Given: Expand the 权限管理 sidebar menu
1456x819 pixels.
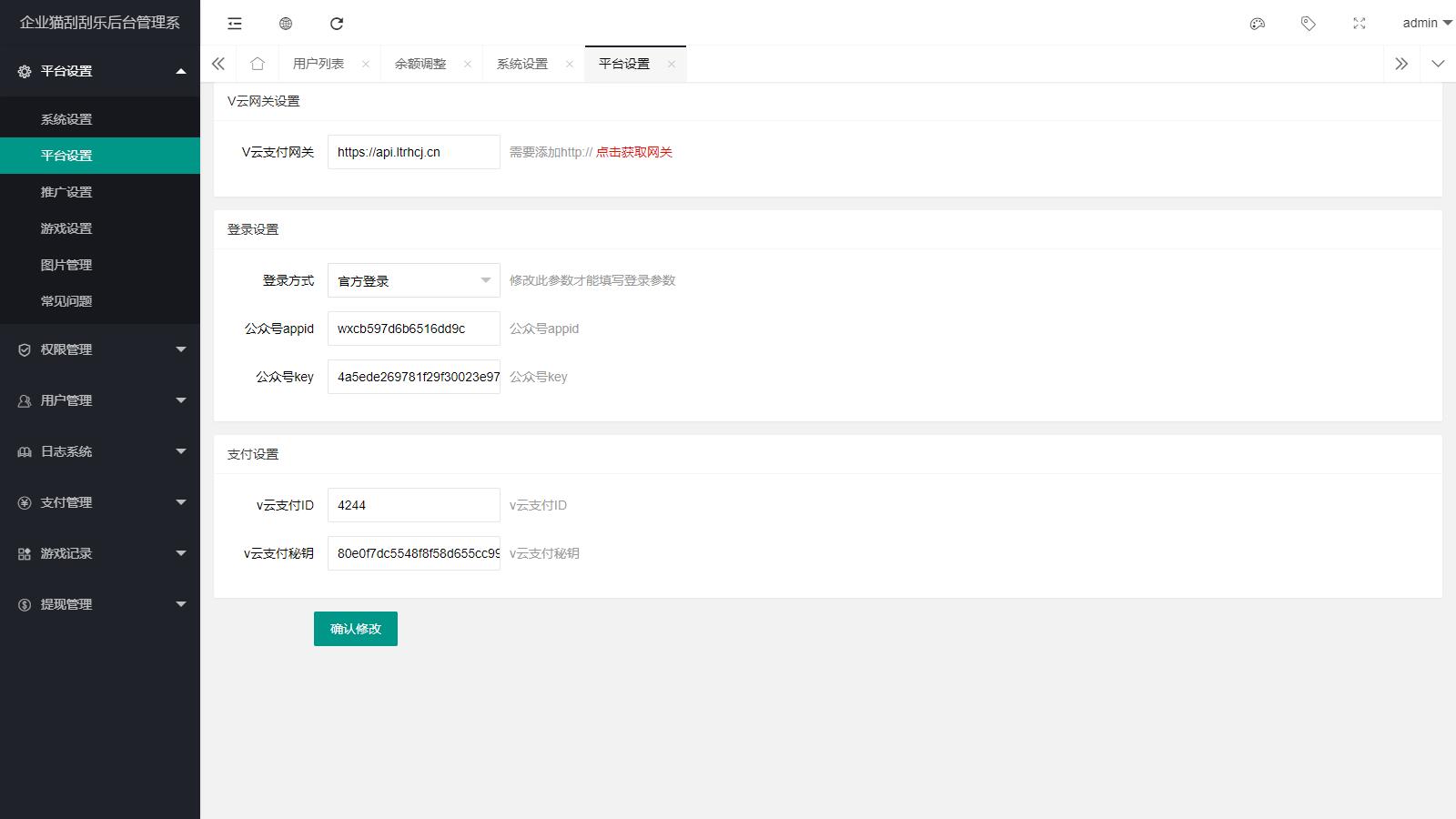Looking at the screenshot, I should [x=100, y=349].
